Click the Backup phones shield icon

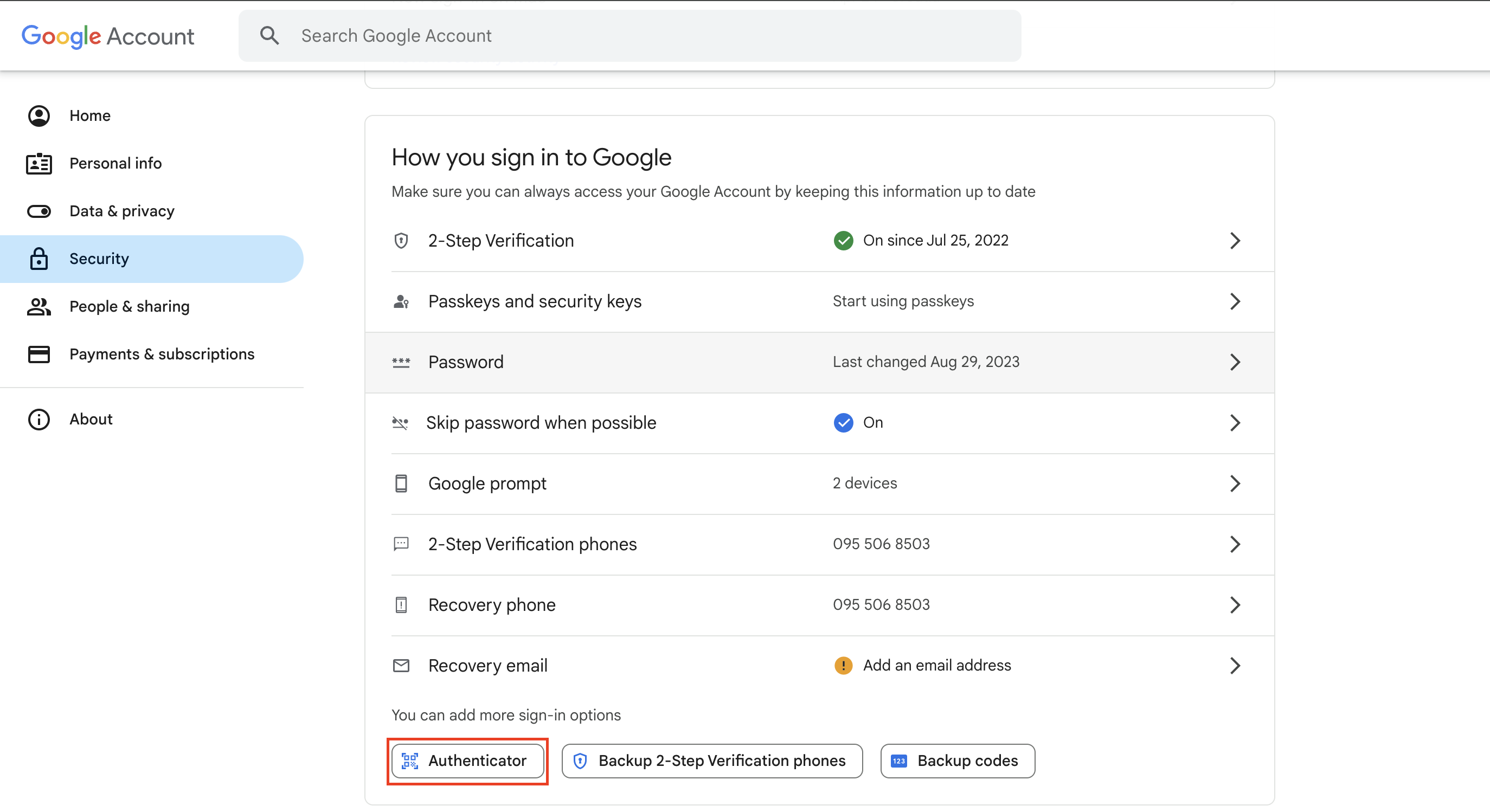580,761
